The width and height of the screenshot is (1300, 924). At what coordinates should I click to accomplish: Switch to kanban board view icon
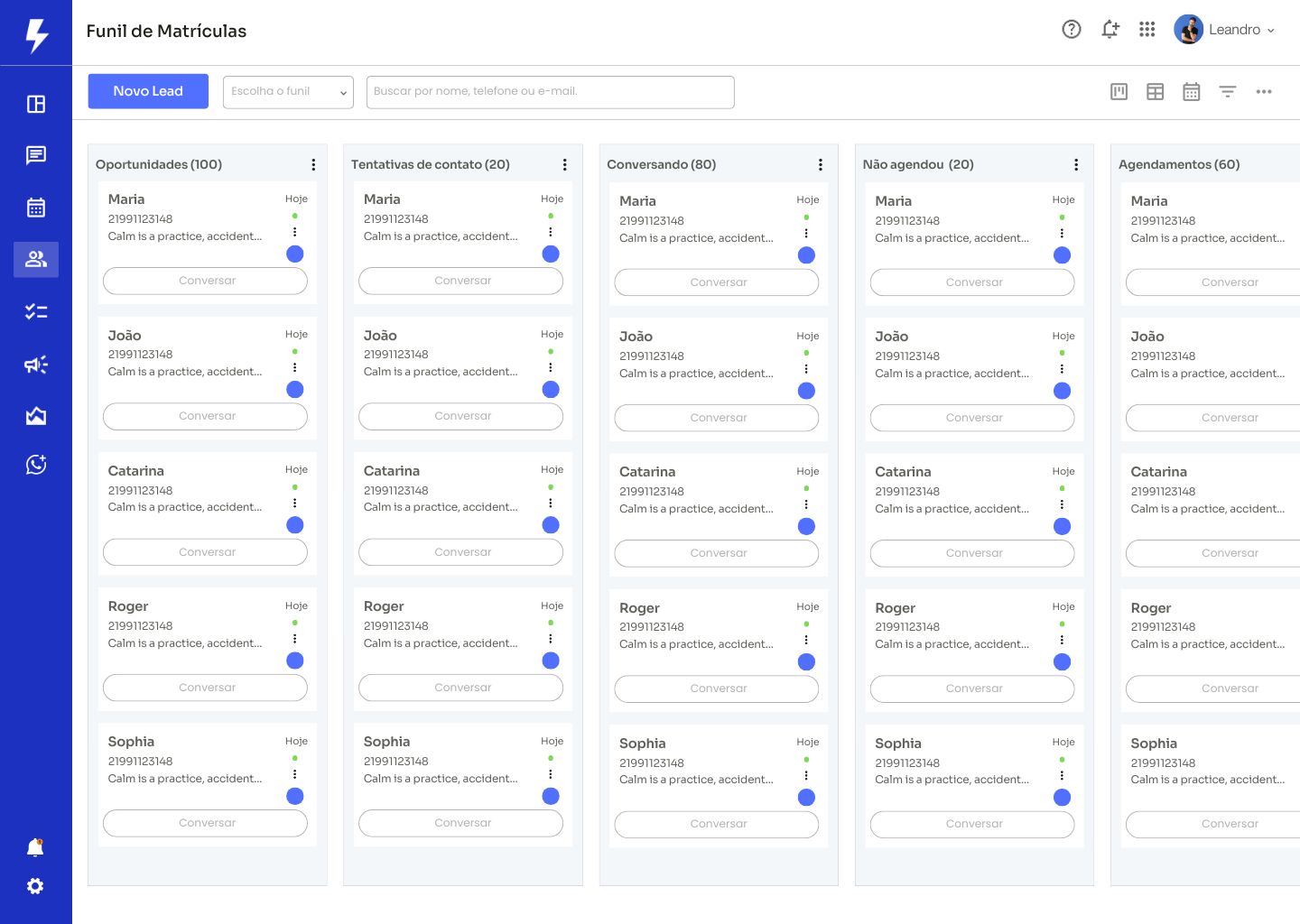(1119, 91)
